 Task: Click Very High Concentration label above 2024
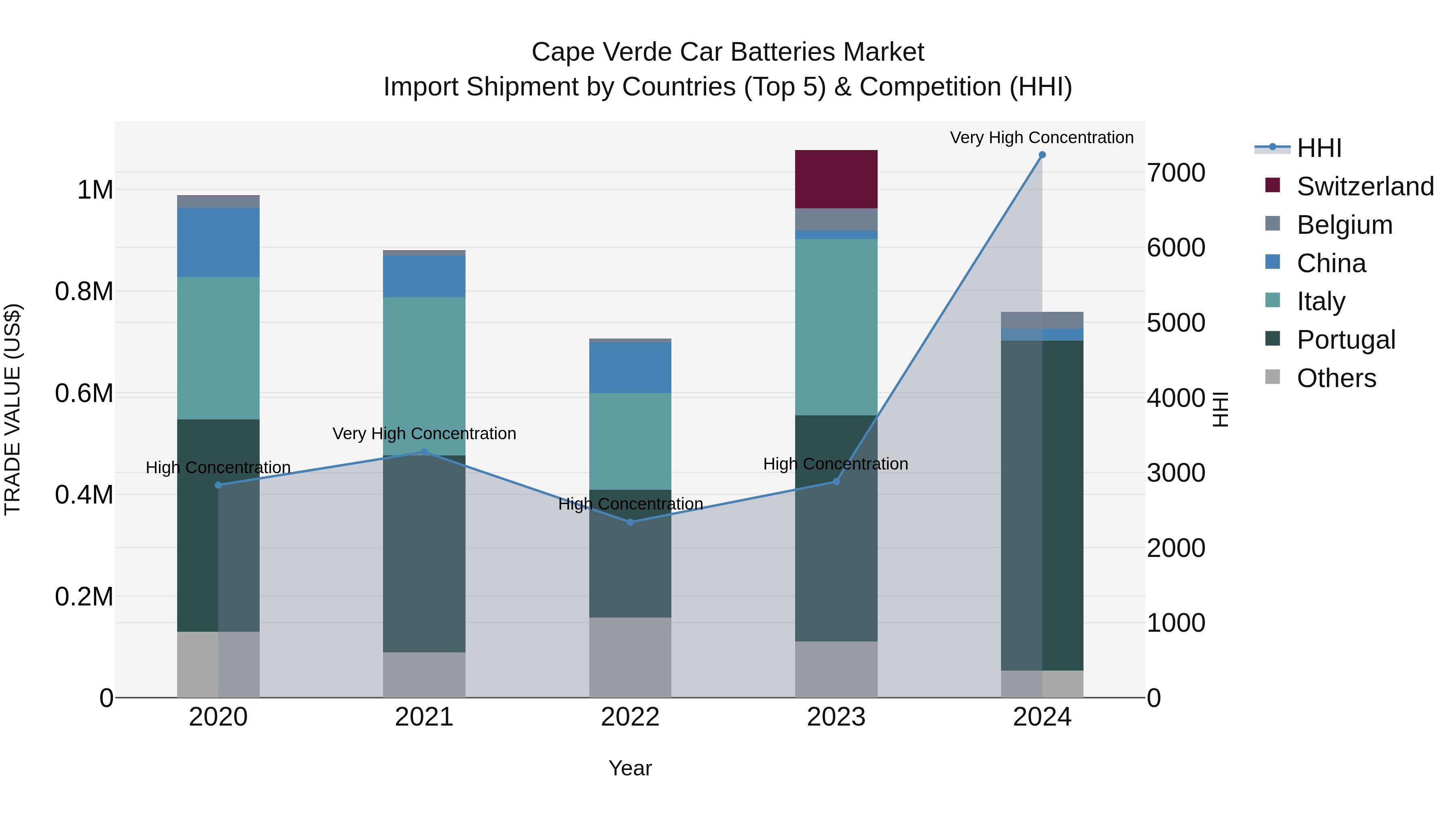pyautogui.click(x=1042, y=138)
